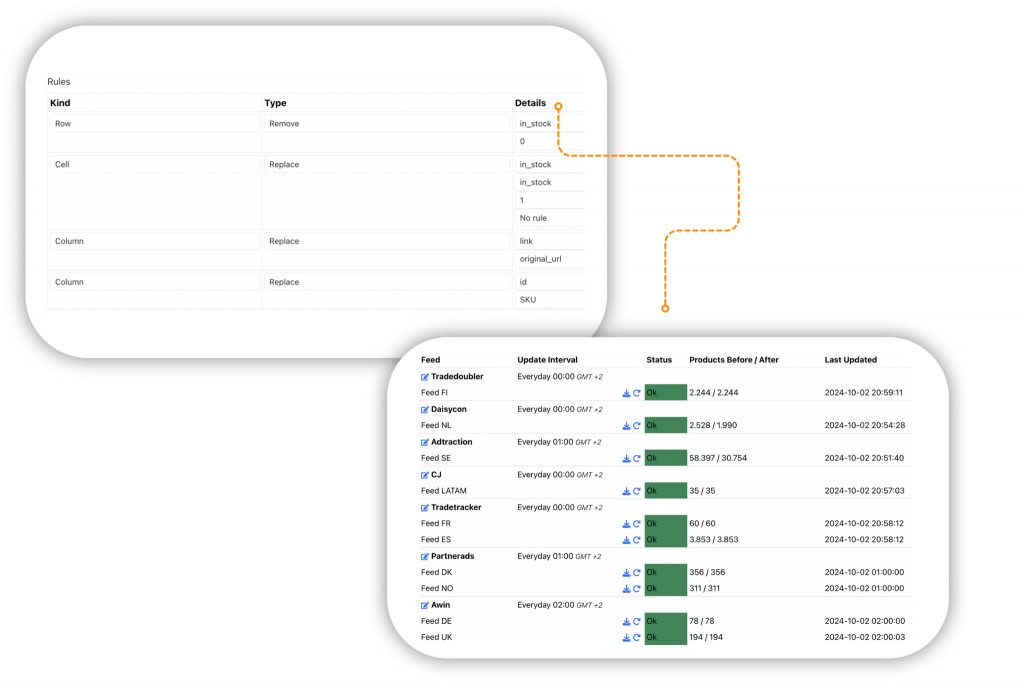Refresh the Feed UK feed
This screenshot has height=683, width=1024.
[636, 638]
